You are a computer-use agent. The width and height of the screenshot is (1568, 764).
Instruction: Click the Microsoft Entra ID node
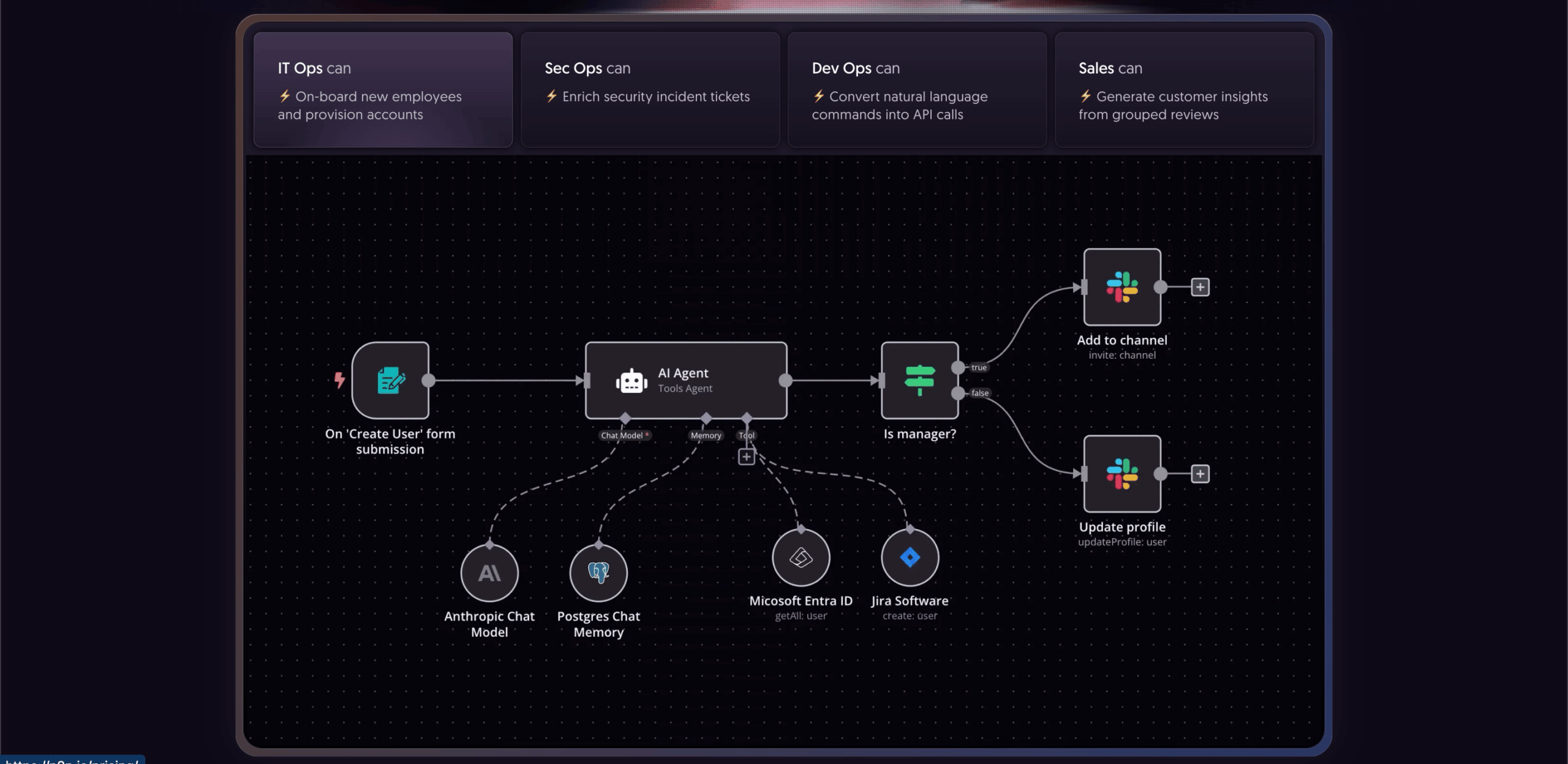pos(801,558)
